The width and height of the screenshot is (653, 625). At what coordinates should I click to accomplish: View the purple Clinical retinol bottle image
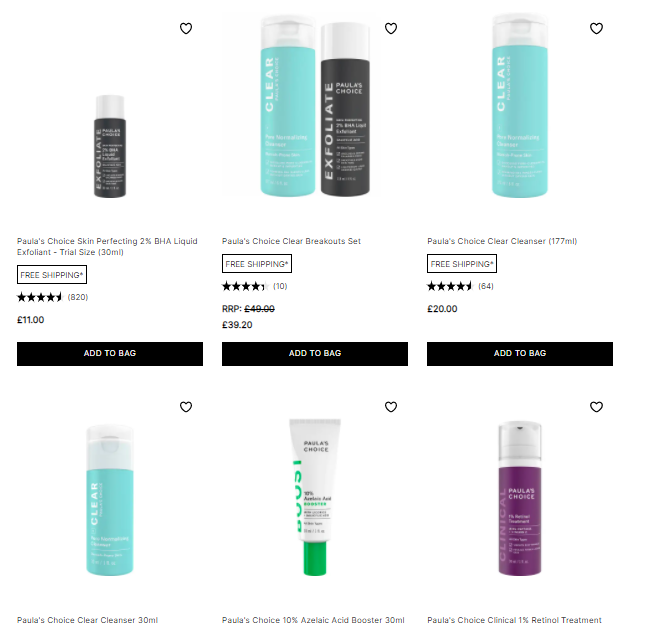520,498
